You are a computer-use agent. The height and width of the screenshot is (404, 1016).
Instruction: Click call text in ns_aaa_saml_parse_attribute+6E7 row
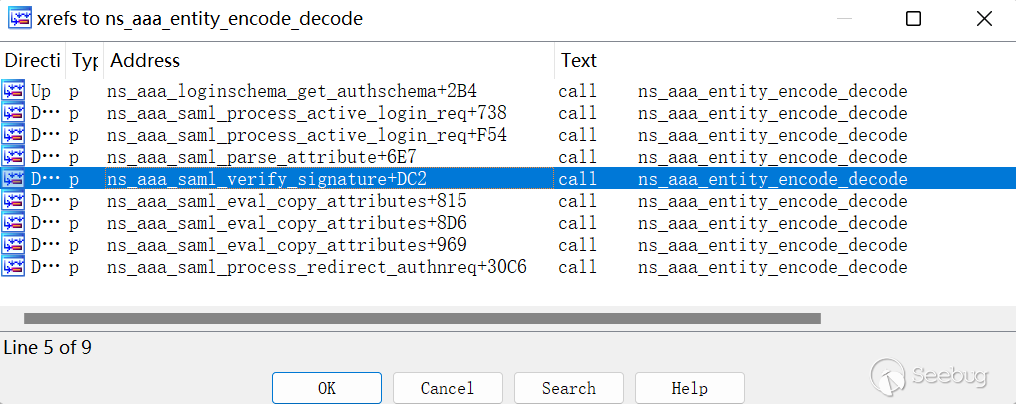coord(577,158)
